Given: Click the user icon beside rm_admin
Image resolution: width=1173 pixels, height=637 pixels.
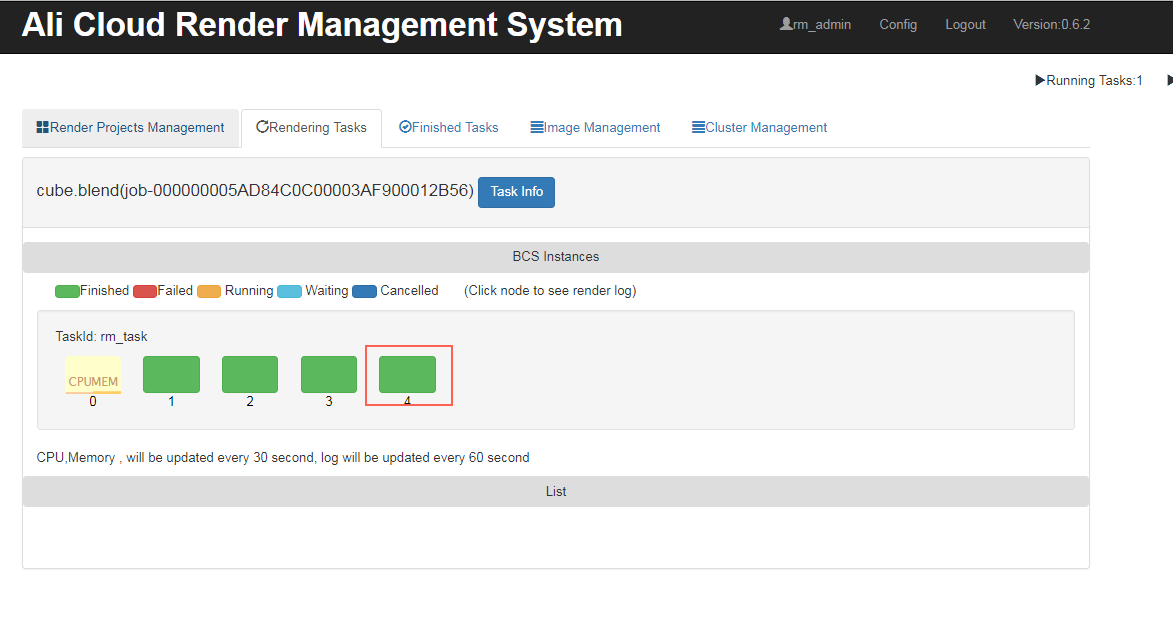Looking at the screenshot, I should 785,24.
